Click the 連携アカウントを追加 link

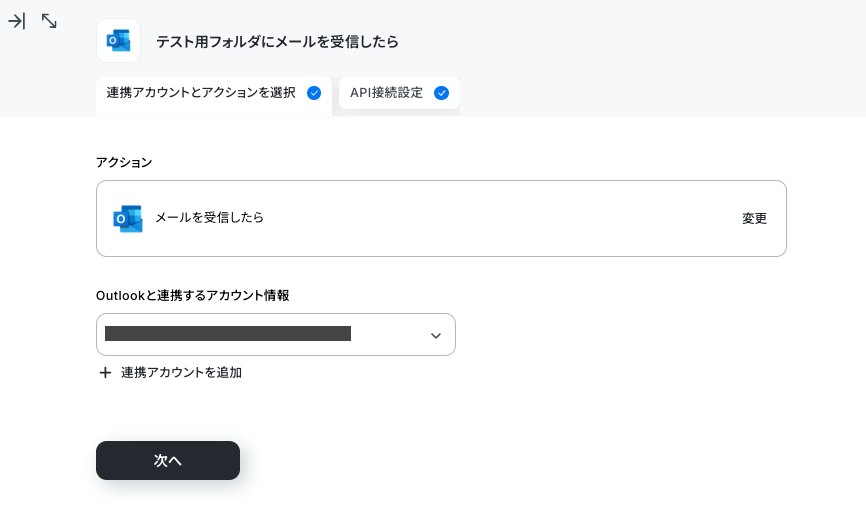point(181,373)
